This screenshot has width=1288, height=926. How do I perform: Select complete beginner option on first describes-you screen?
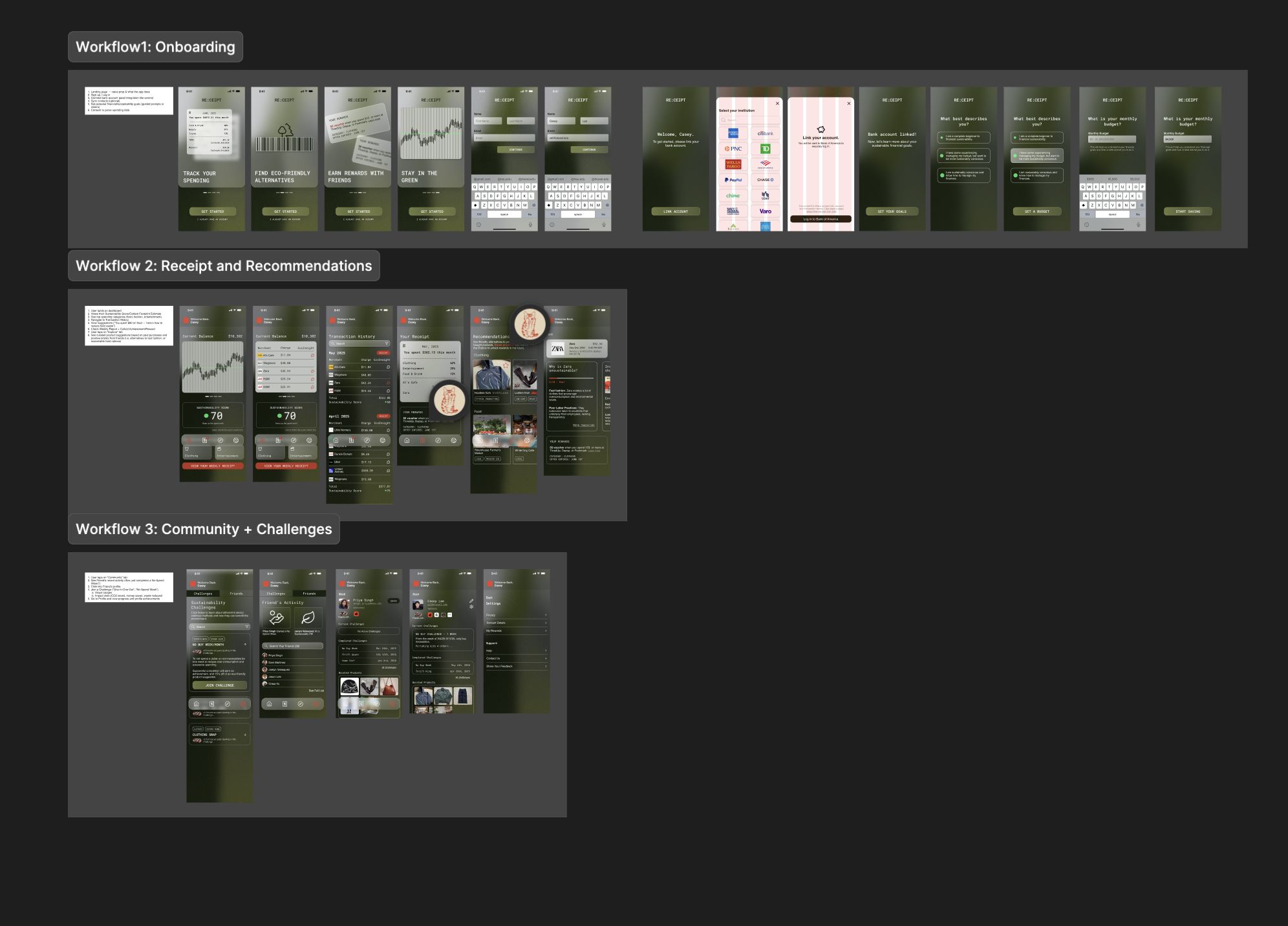click(x=963, y=138)
